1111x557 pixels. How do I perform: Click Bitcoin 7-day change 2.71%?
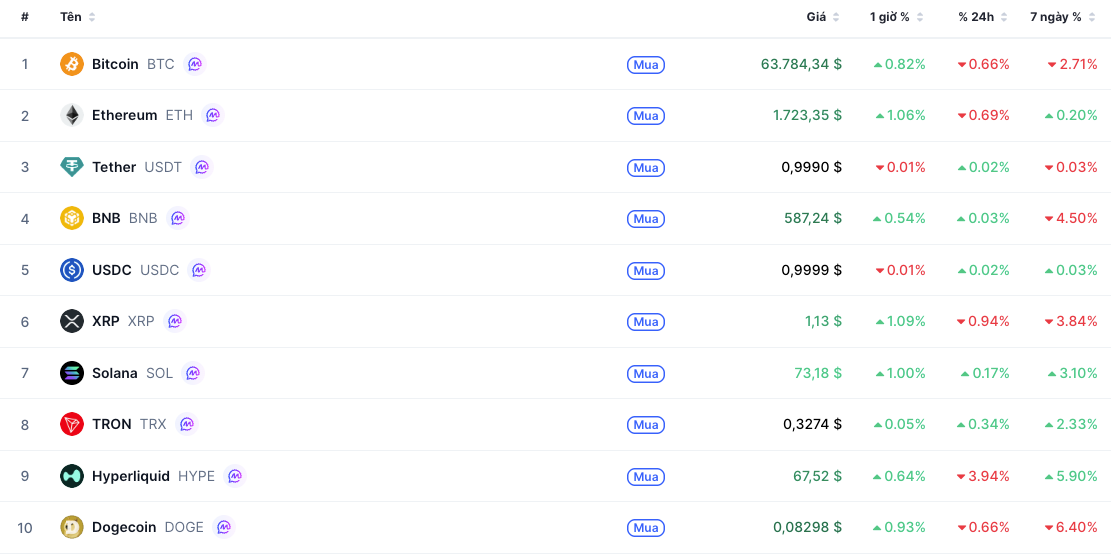[1072, 64]
